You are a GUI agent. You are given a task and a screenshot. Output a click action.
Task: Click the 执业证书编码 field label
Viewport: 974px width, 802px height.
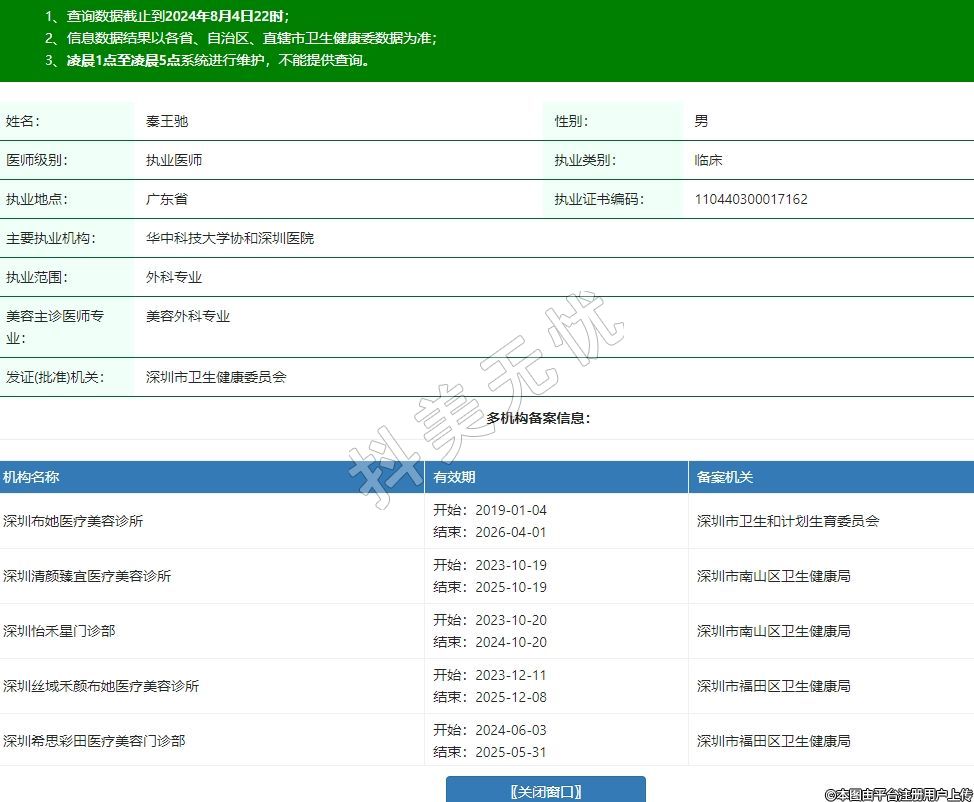[x=599, y=199]
